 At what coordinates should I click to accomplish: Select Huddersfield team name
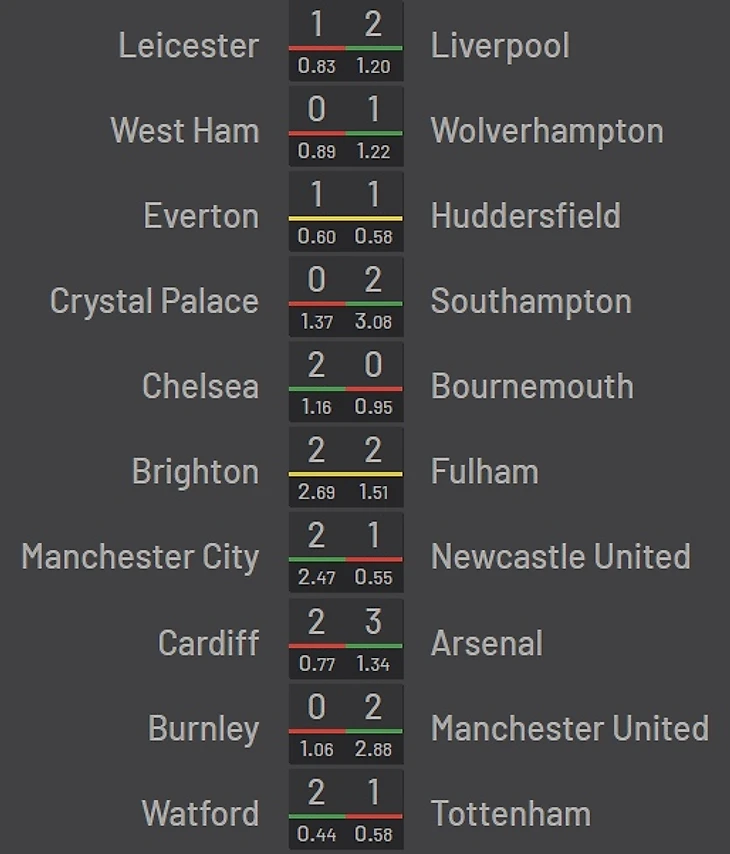526,216
